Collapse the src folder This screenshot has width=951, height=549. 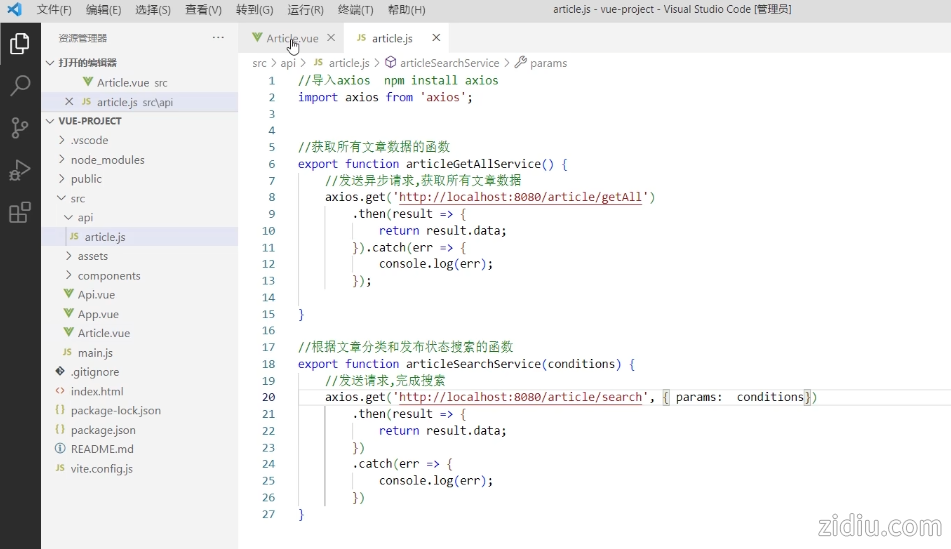(78, 198)
